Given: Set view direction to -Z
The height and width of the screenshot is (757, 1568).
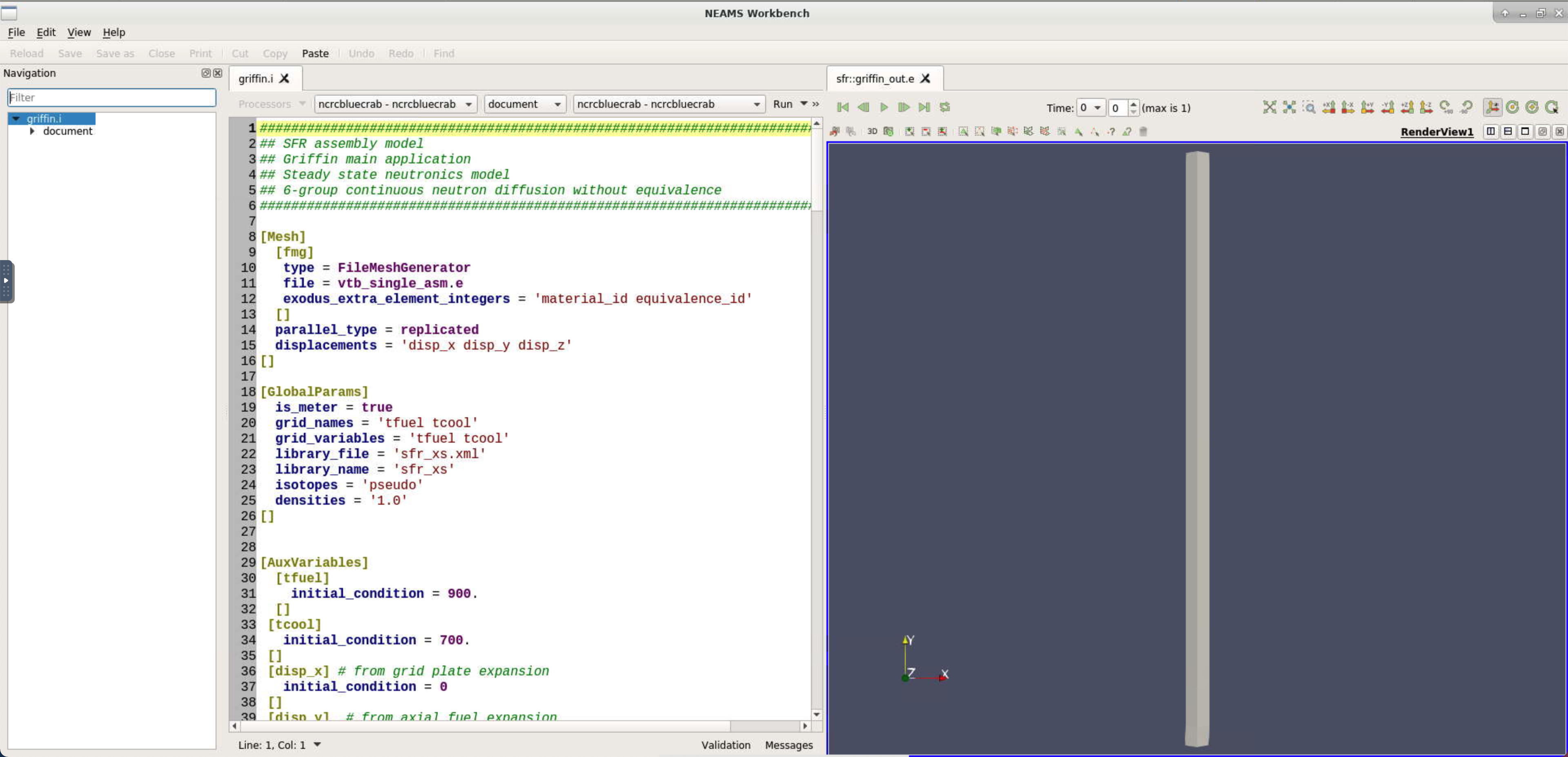Looking at the screenshot, I should [1427, 107].
